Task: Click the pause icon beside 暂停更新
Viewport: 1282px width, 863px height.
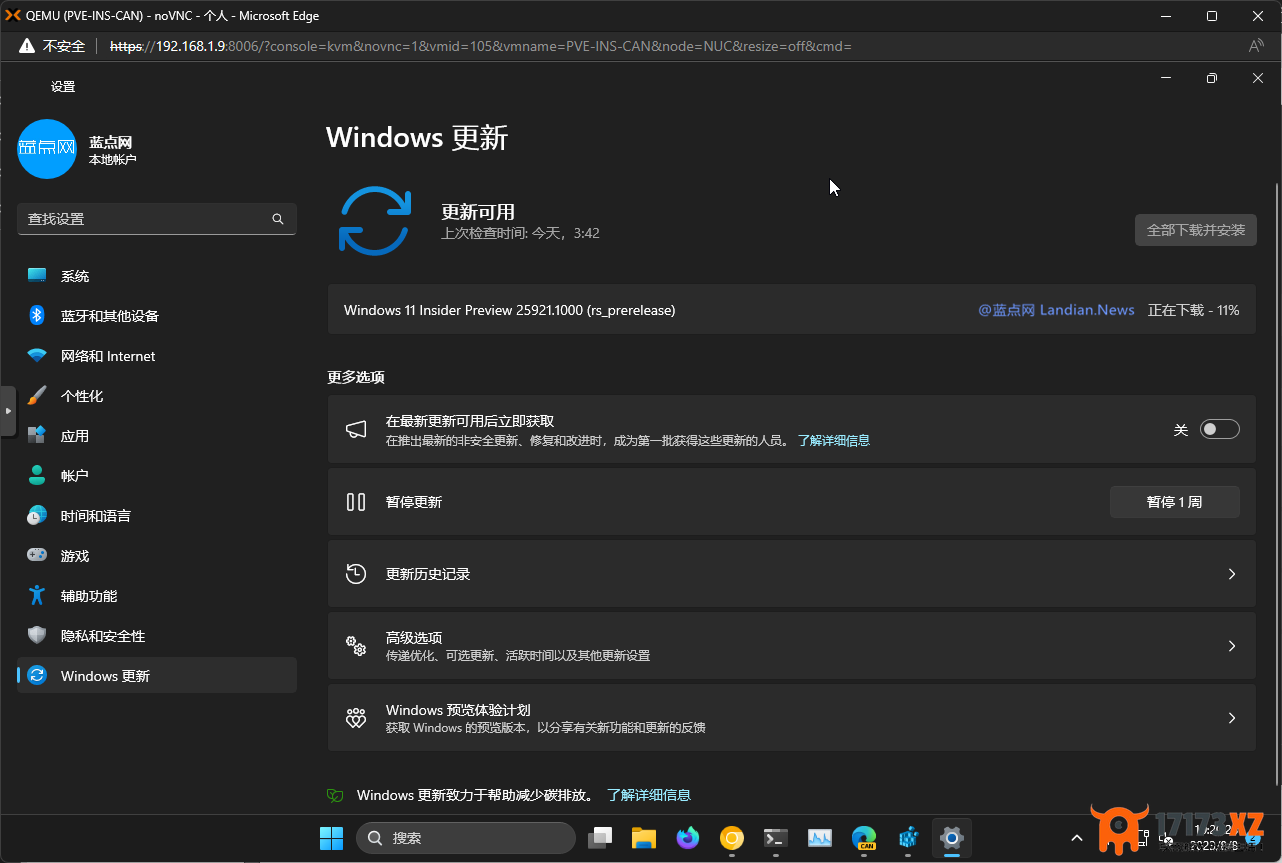Action: pos(356,502)
